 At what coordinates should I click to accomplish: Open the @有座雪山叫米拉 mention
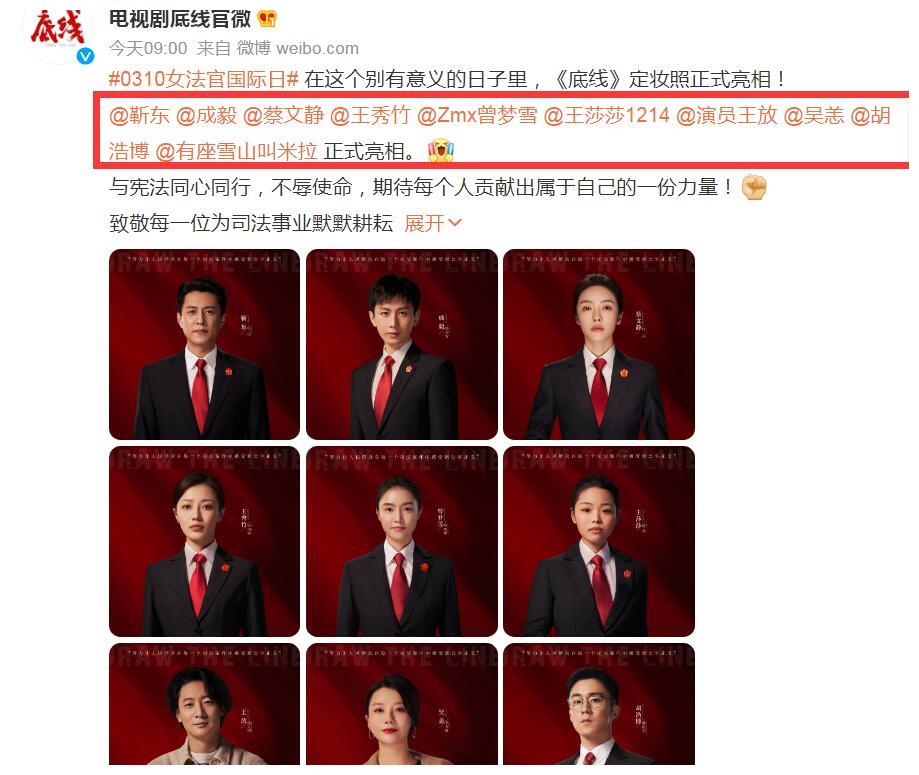(236, 151)
